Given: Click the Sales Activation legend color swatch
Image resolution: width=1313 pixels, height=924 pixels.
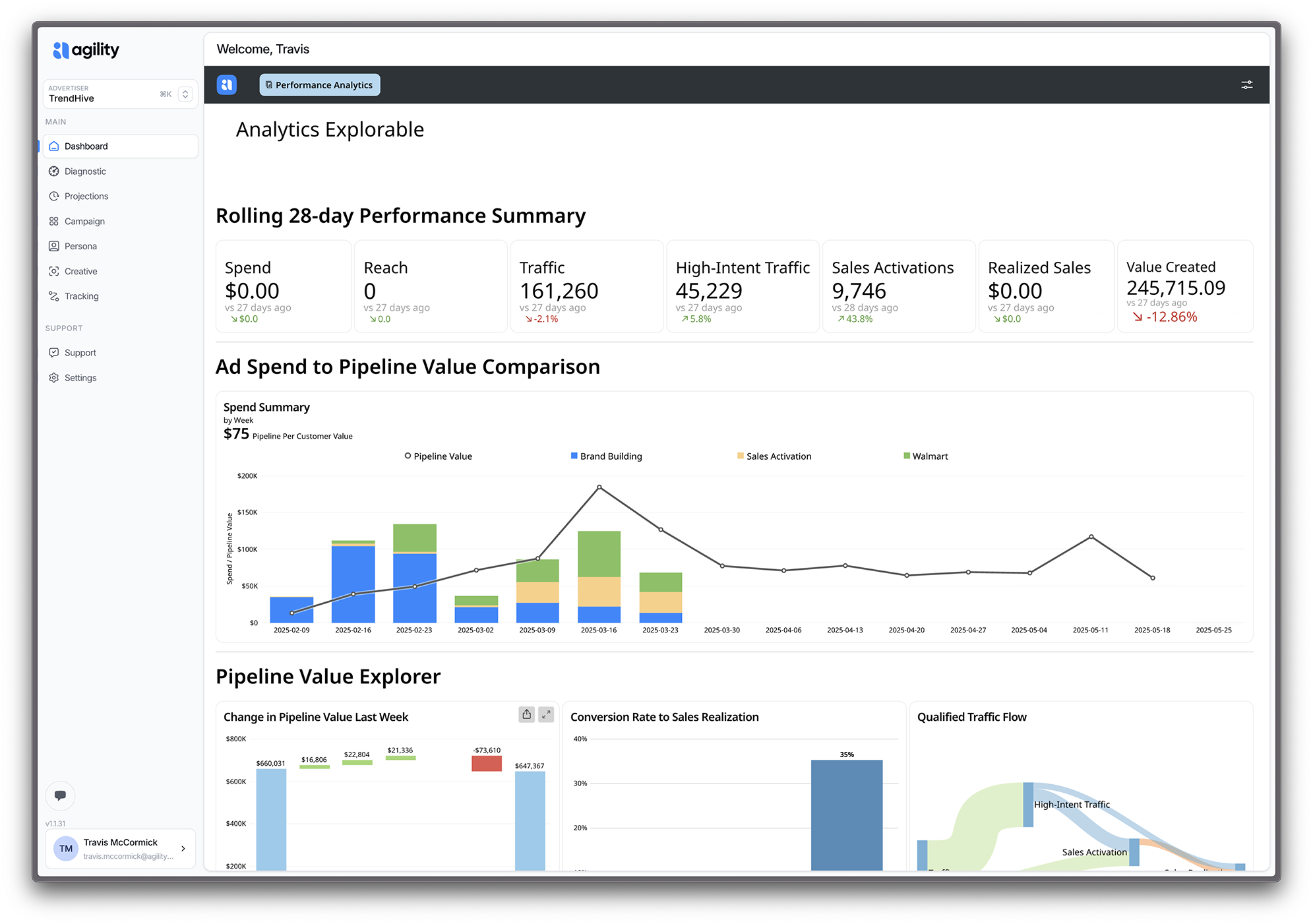Looking at the screenshot, I should click(x=741, y=456).
